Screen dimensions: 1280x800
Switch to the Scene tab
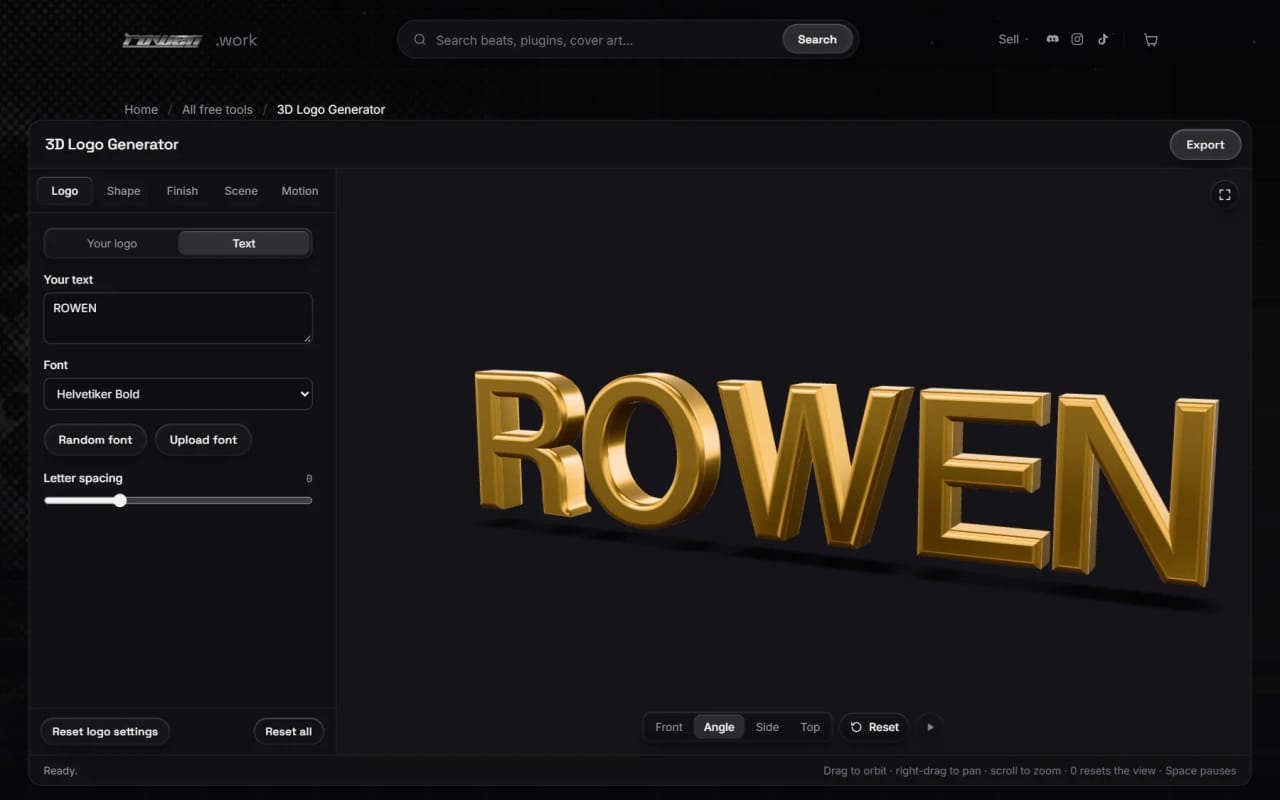tap(241, 191)
